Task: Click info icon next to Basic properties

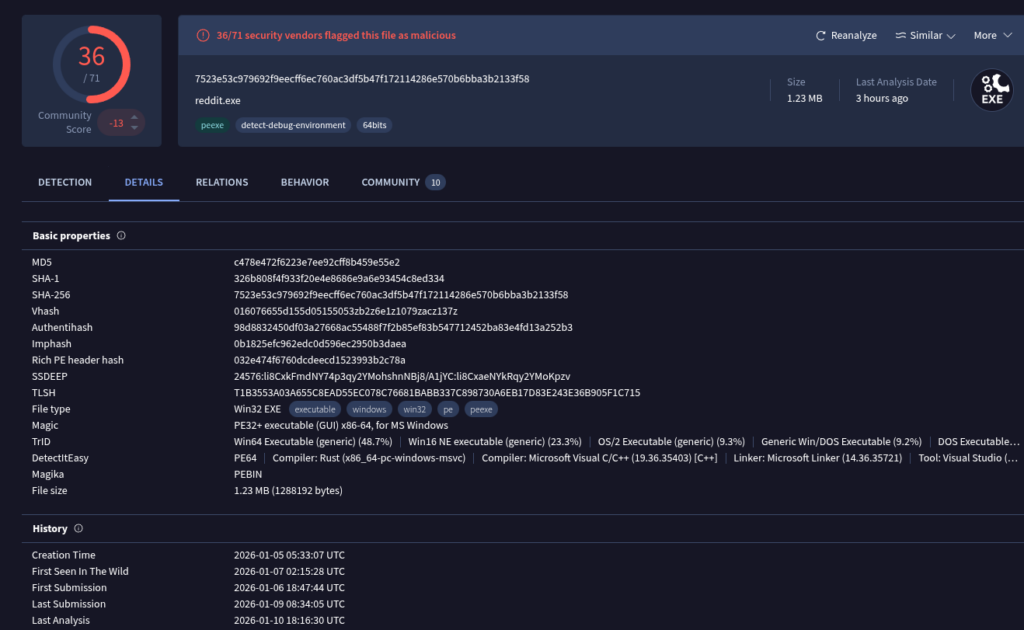Action: [122, 236]
